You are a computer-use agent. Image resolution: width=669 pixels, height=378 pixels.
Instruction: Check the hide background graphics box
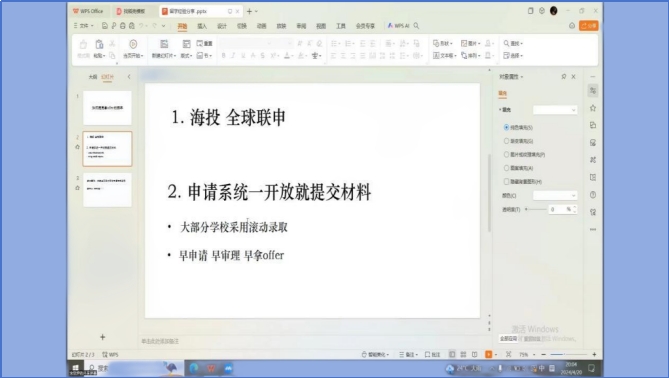tap(506, 181)
